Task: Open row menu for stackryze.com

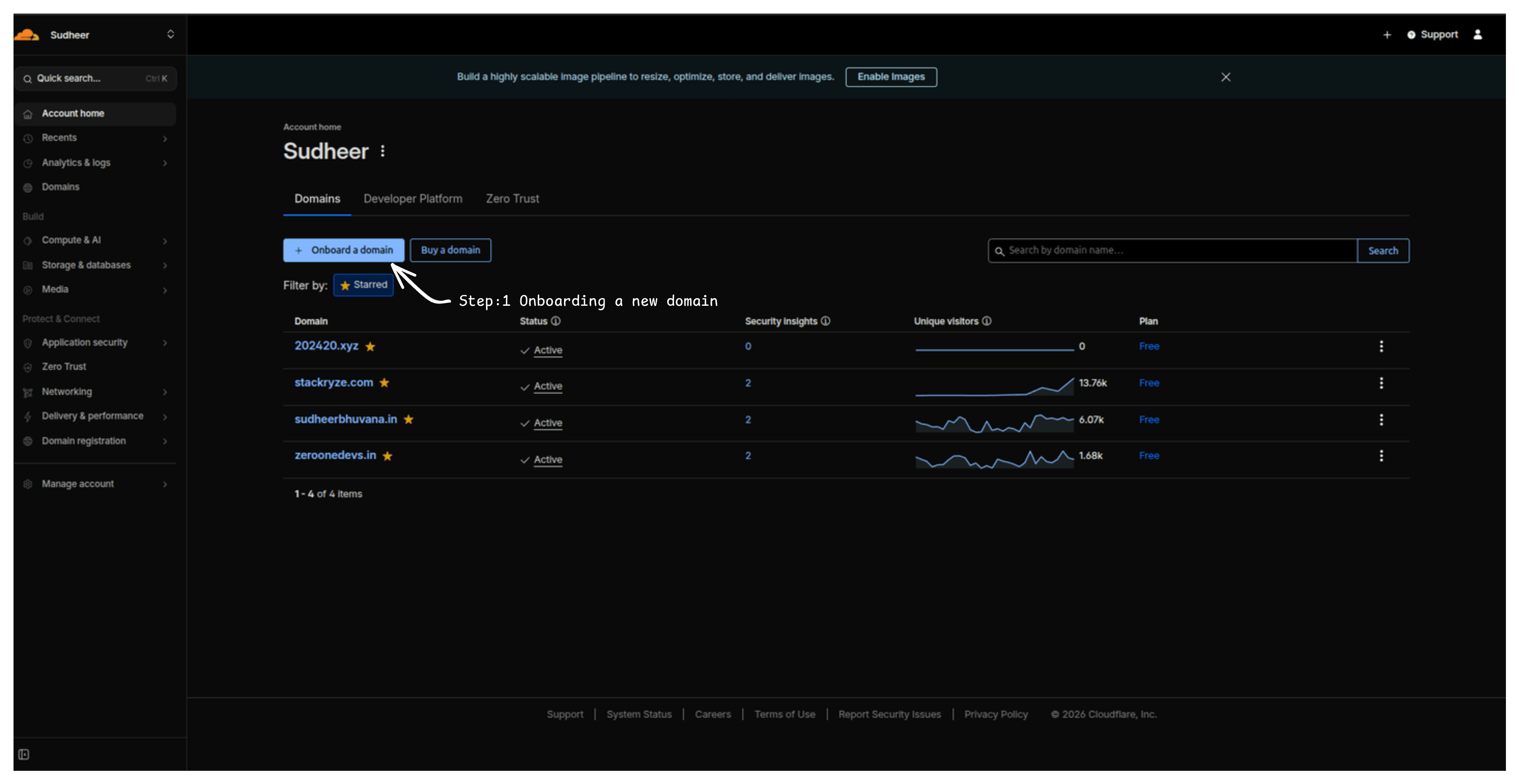Action: [x=1381, y=383]
